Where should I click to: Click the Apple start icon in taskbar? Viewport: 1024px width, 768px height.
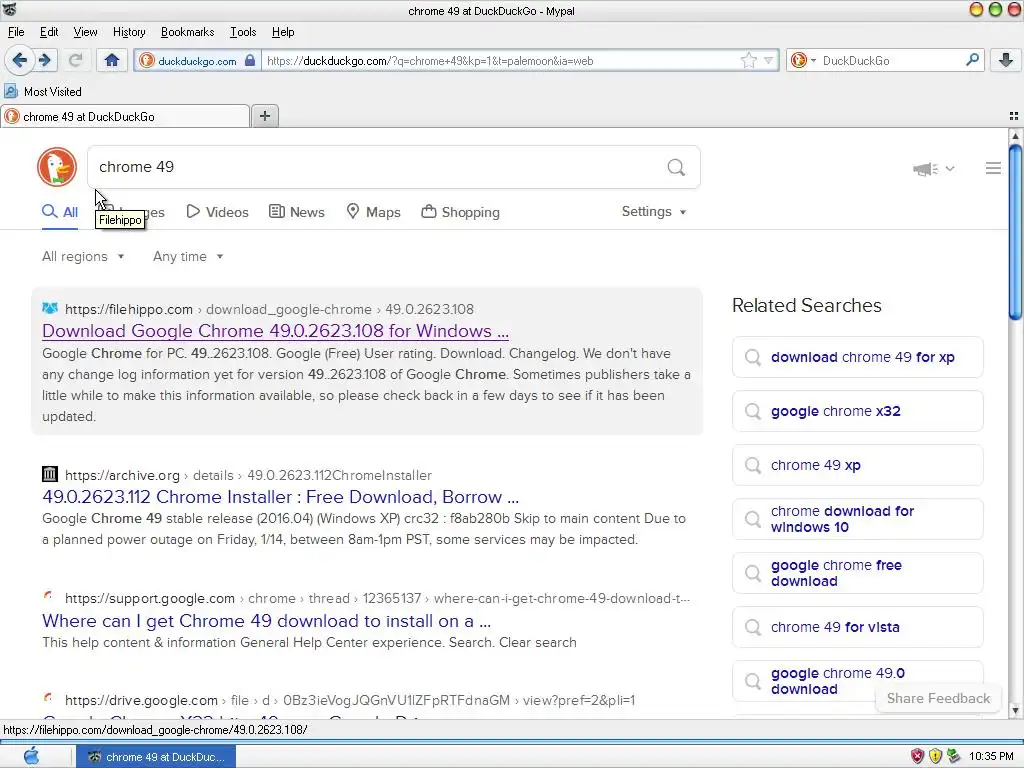click(x=31, y=757)
